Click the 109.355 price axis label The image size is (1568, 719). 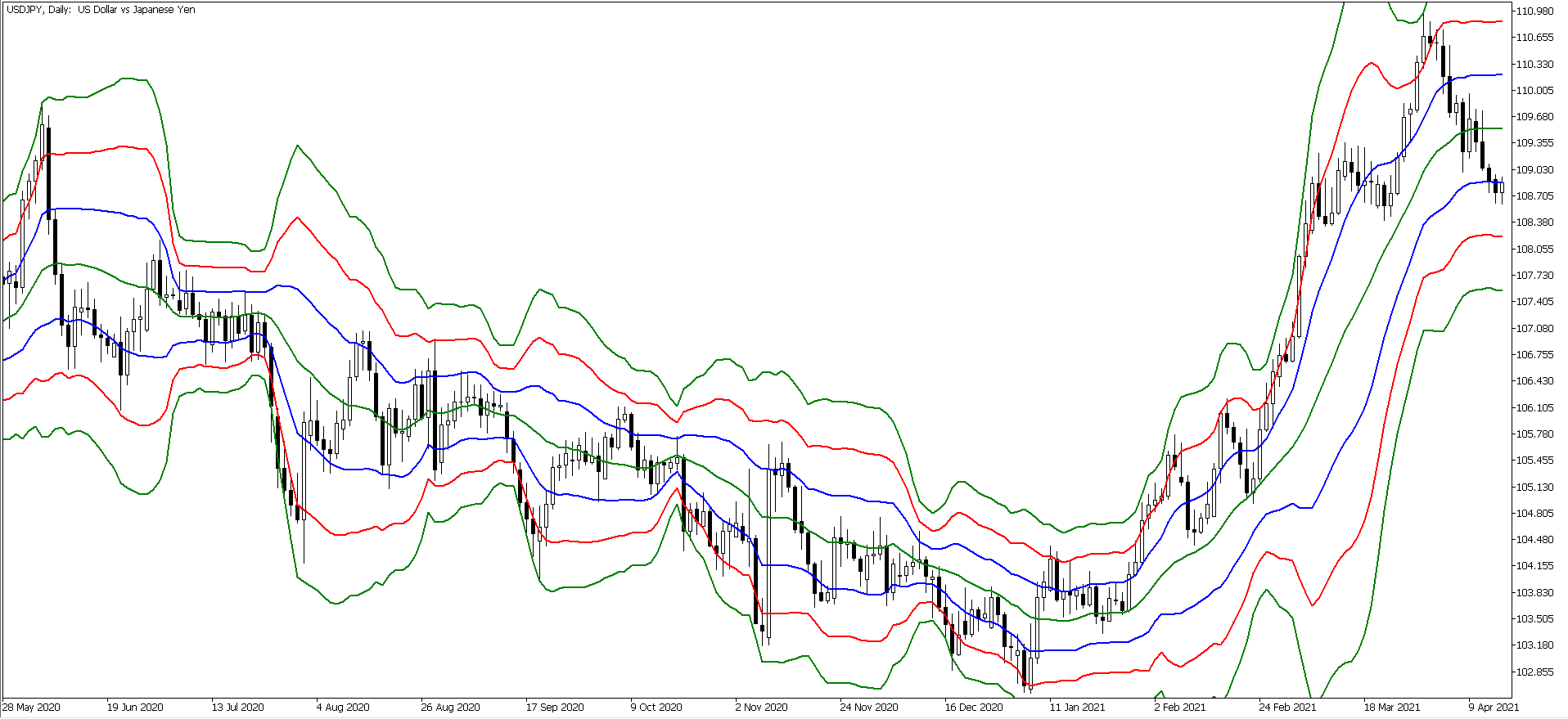[x=1534, y=143]
